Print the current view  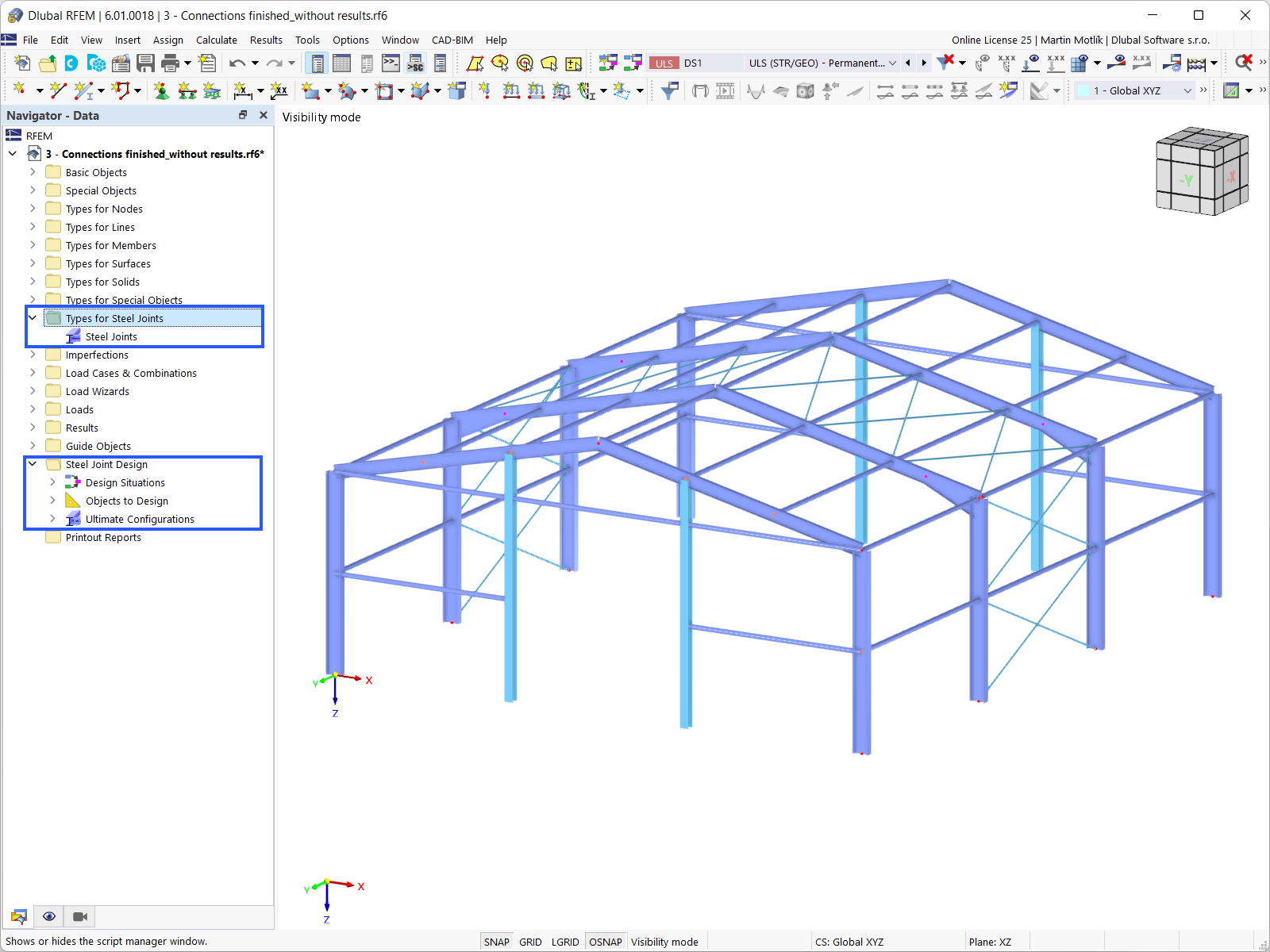[168, 63]
